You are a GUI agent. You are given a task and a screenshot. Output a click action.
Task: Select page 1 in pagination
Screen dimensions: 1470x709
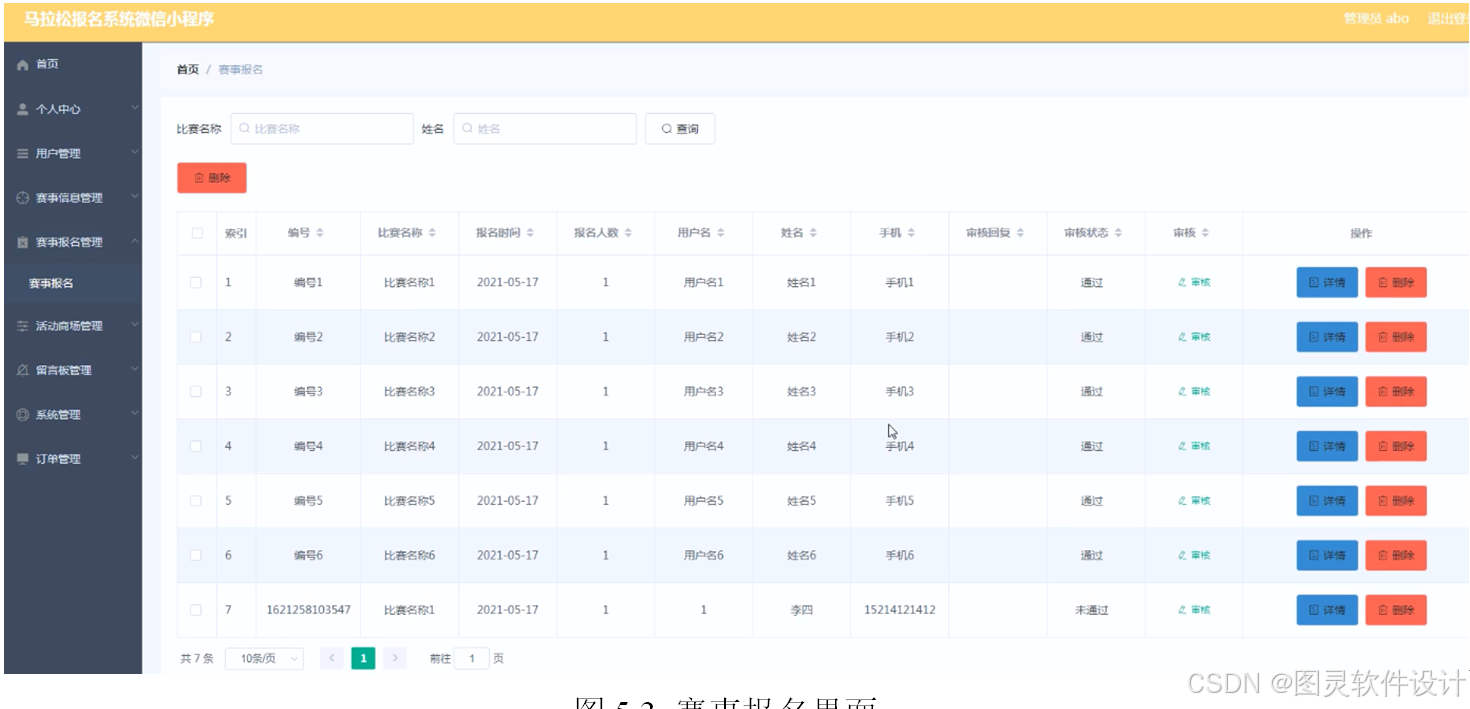coord(363,659)
